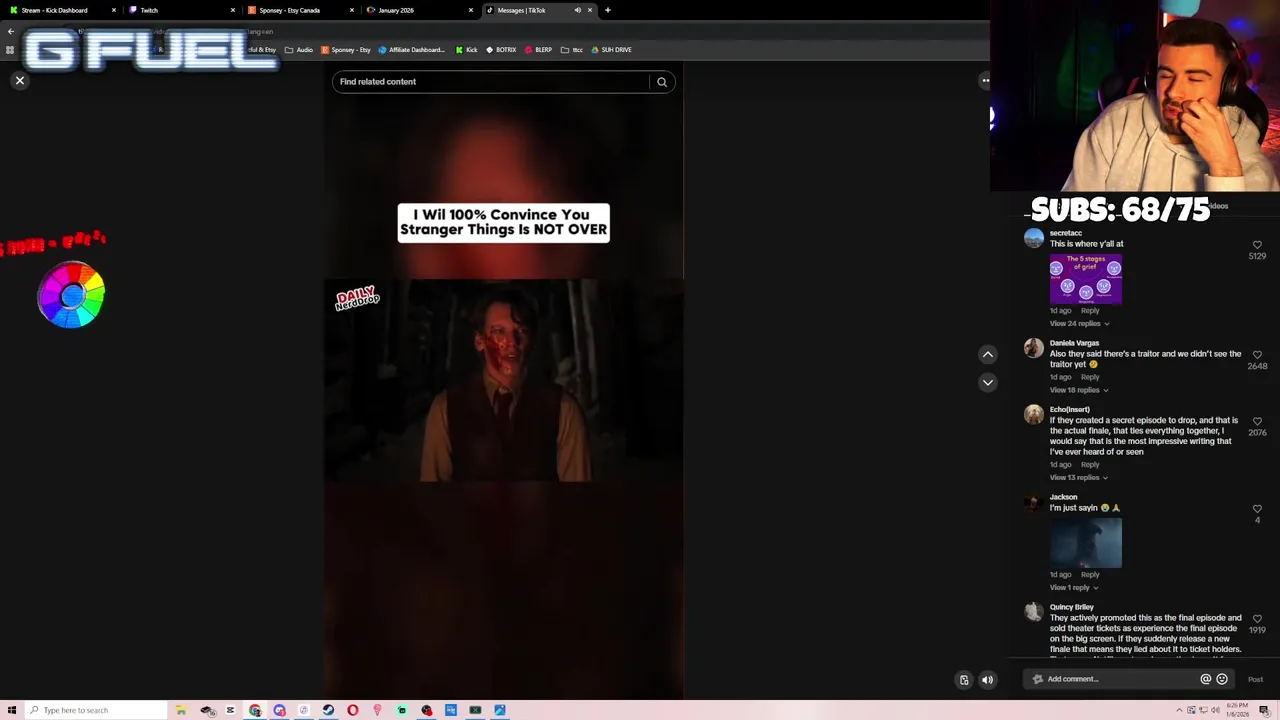Mute the TikTok tab via speaker icon
This screenshot has width=1280, height=720.
tap(577, 10)
